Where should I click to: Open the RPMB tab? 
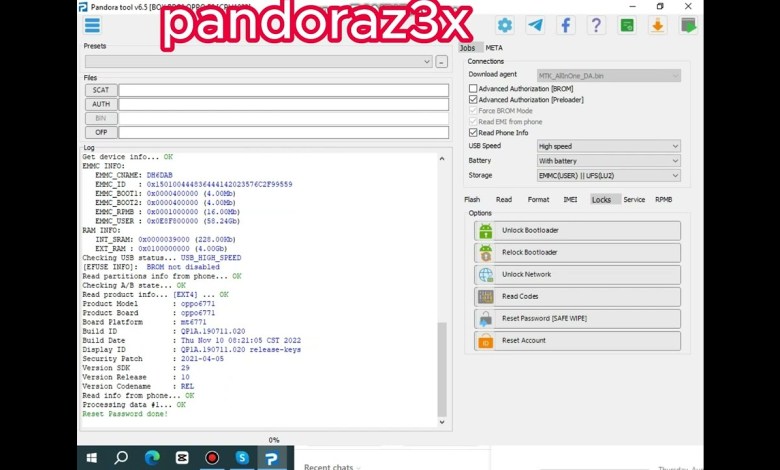664,199
